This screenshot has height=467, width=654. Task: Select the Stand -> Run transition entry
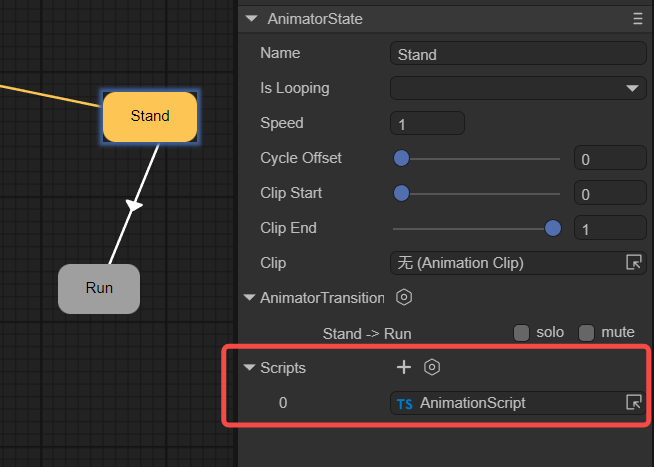pyautogui.click(x=366, y=333)
